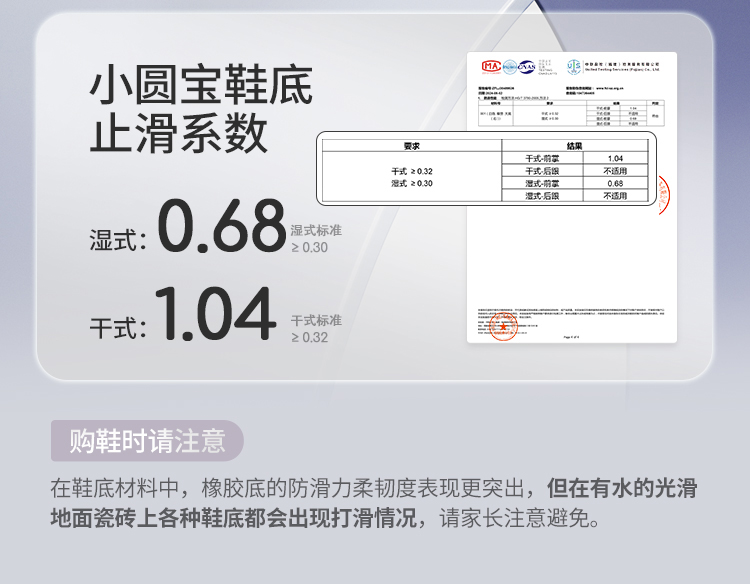This screenshot has width=750, height=584.
Task: Click the round red stamp at certificate bottom
Action: pos(503,327)
